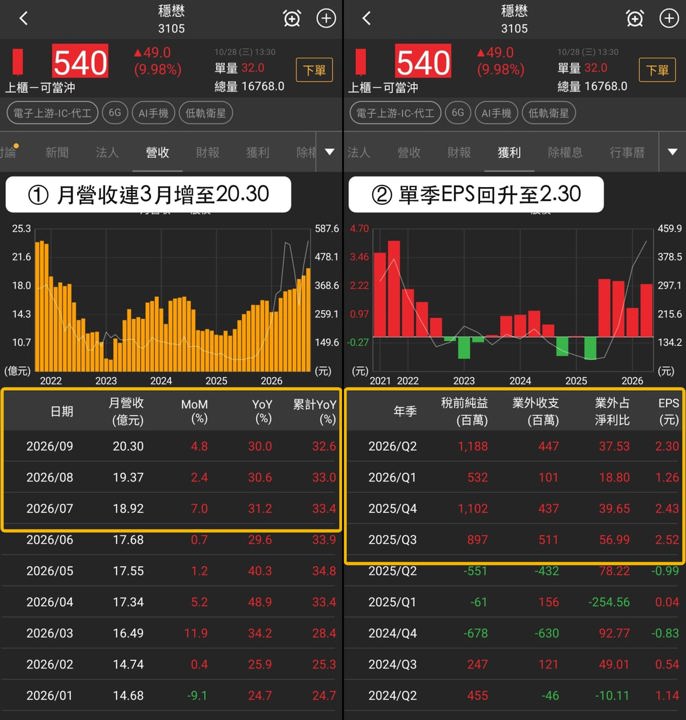Add stock to watchlist in right panel

click(x=669, y=18)
